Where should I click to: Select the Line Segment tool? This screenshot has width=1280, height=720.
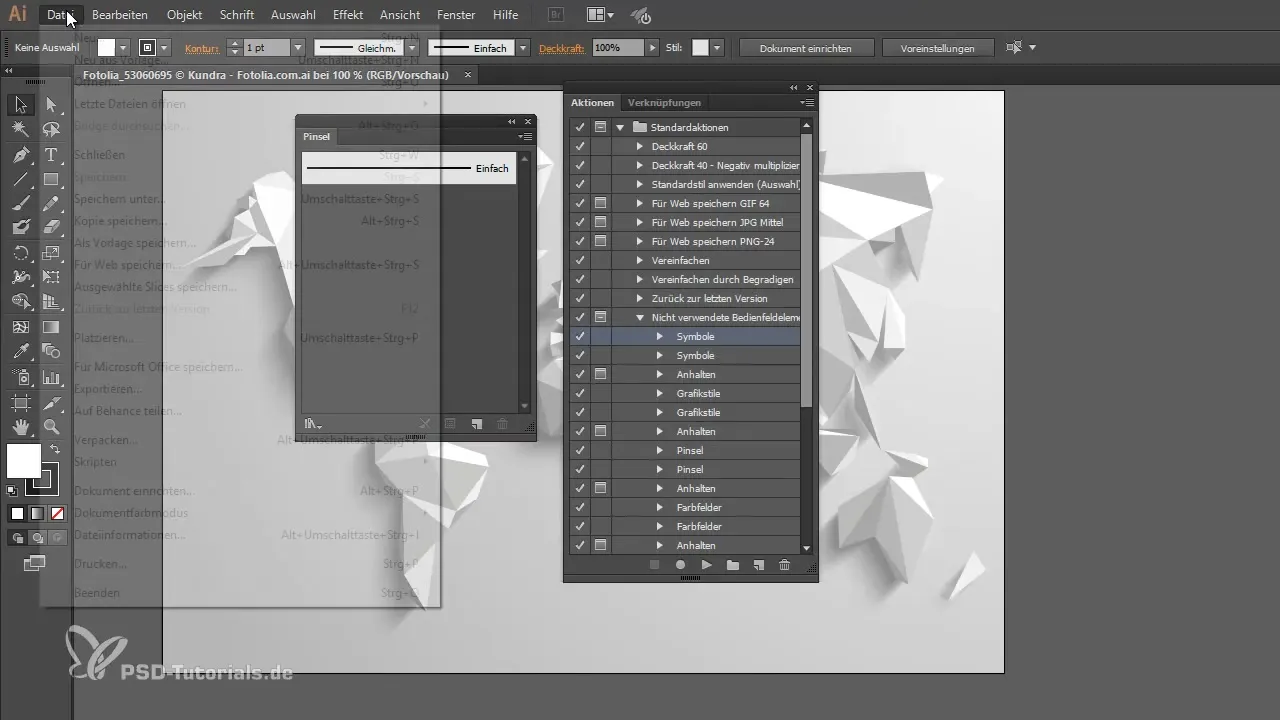click(21, 179)
